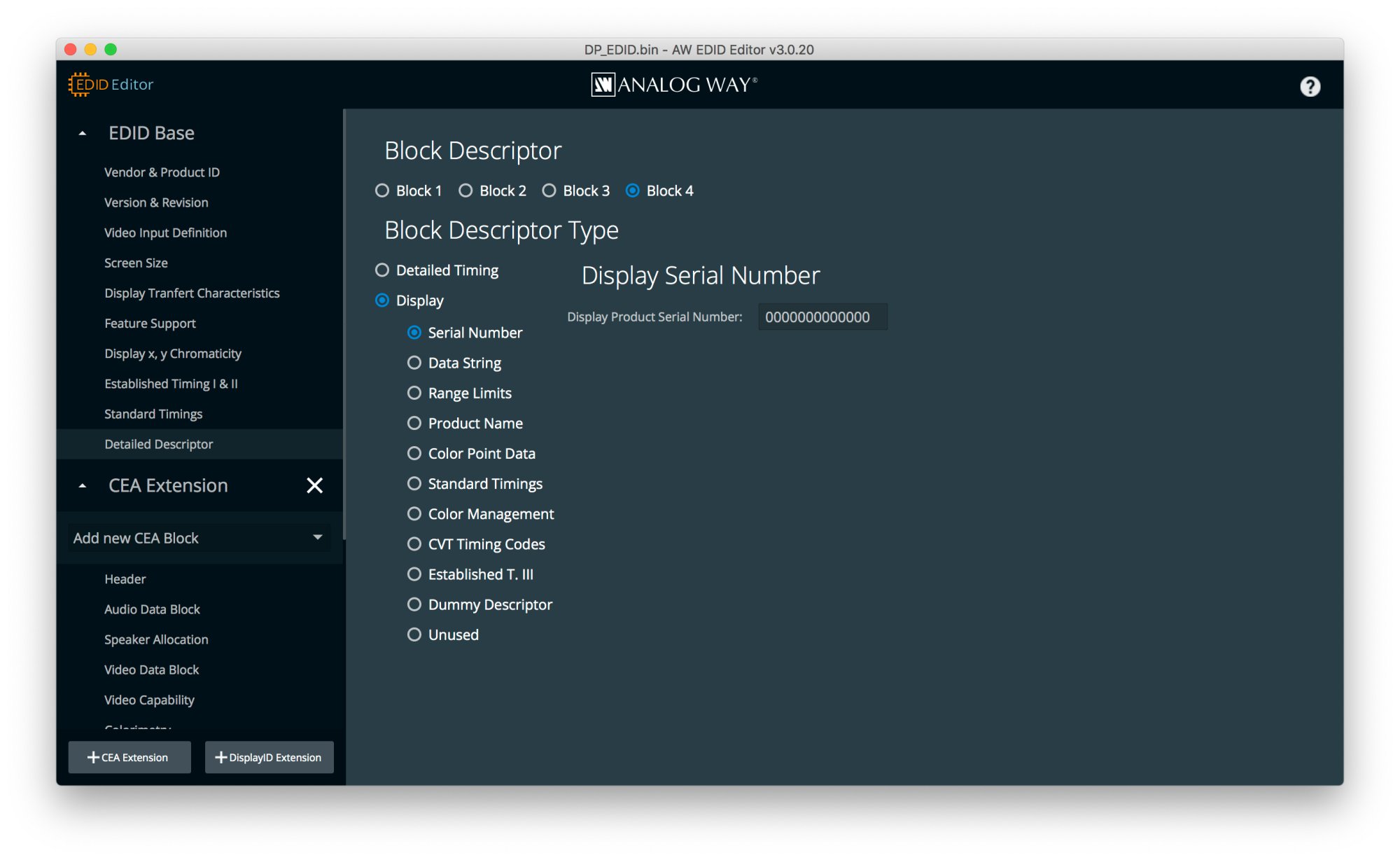This screenshot has width=1400, height=860.
Task: Click the Analog Way logo
Action: (x=673, y=85)
